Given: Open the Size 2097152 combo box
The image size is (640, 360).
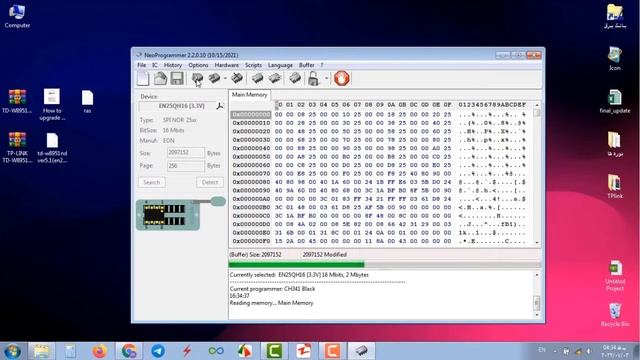Looking at the screenshot, I should [186, 153].
